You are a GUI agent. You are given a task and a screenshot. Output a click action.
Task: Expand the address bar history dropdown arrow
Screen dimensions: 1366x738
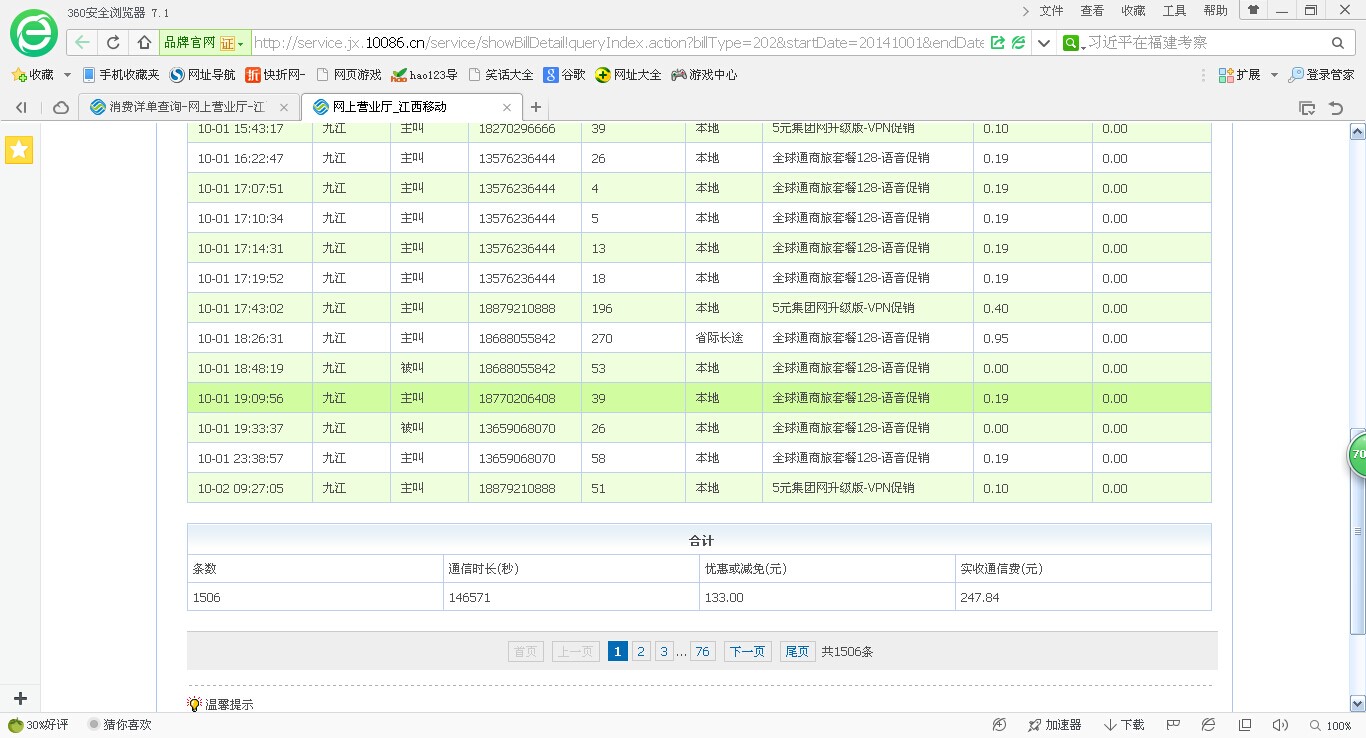coord(1043,43)
